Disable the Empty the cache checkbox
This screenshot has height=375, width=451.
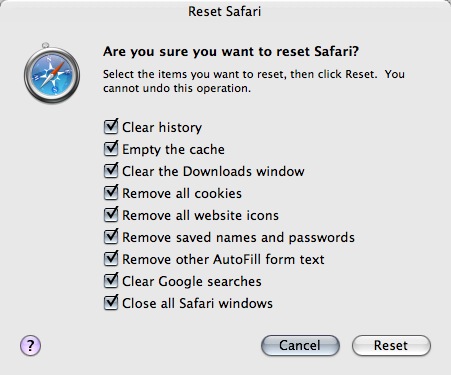(x=111, y=149)
